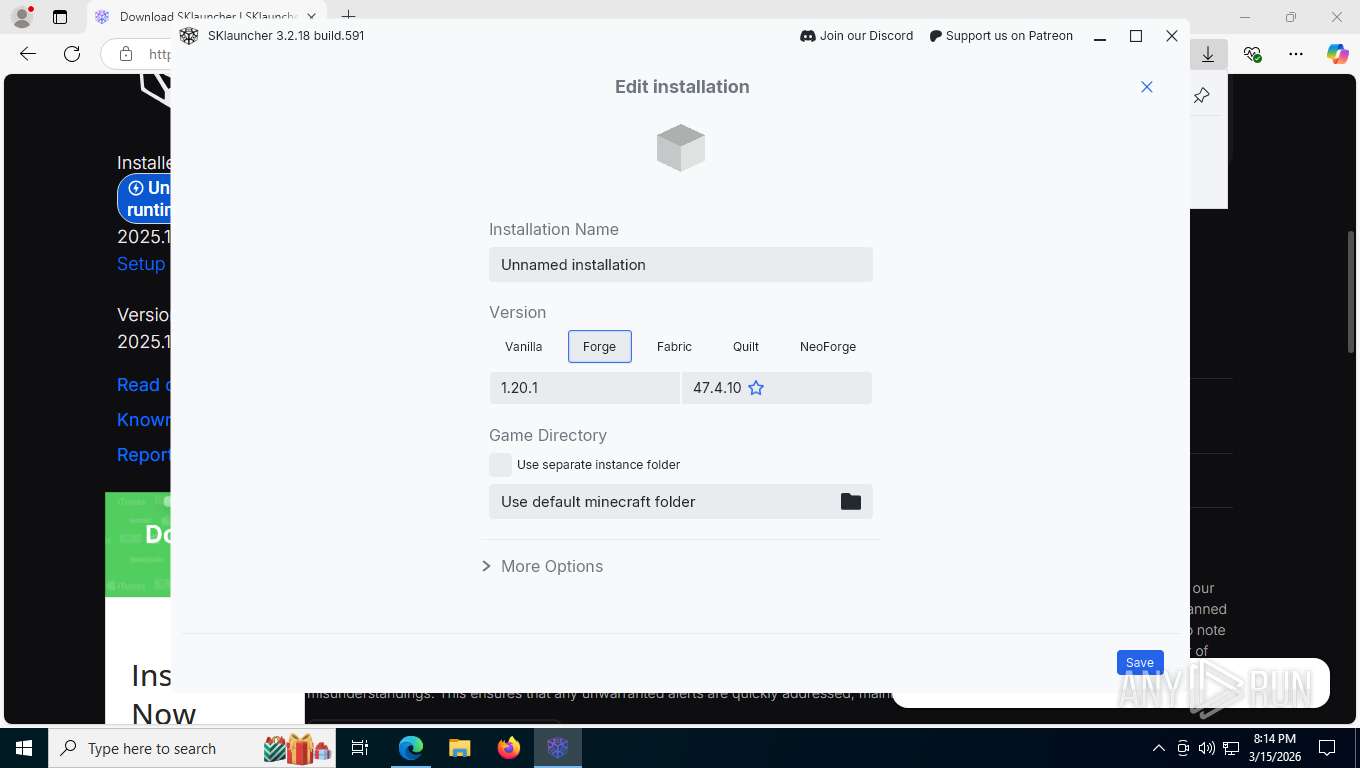Show hidden system tray icons
Viewport: 1360px width, 768px height.
(1159, 748)
